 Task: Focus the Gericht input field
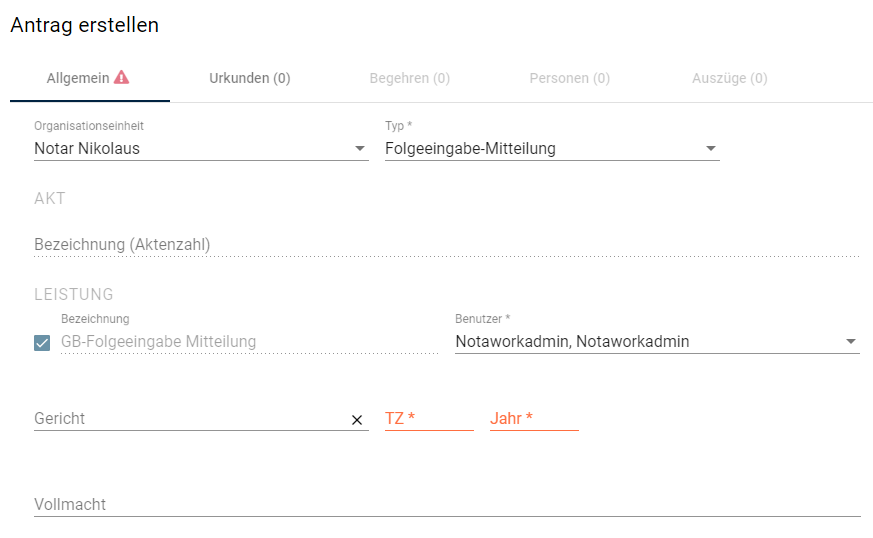(191, 419)
